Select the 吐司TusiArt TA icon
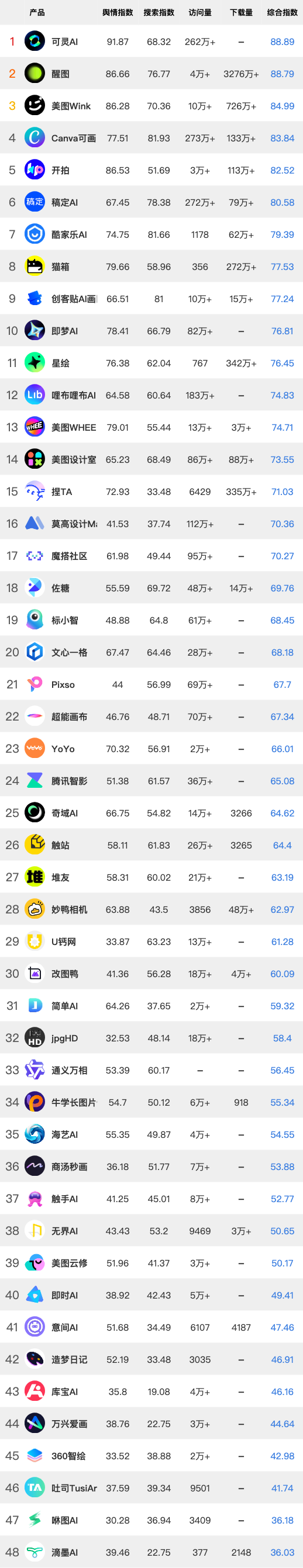 (35, 1488)
